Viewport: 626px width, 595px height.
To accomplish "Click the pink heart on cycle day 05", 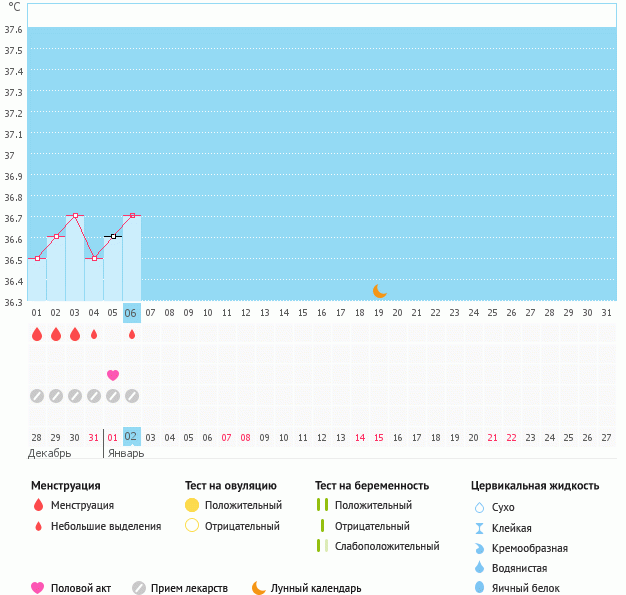I will [x=113, y=375].
